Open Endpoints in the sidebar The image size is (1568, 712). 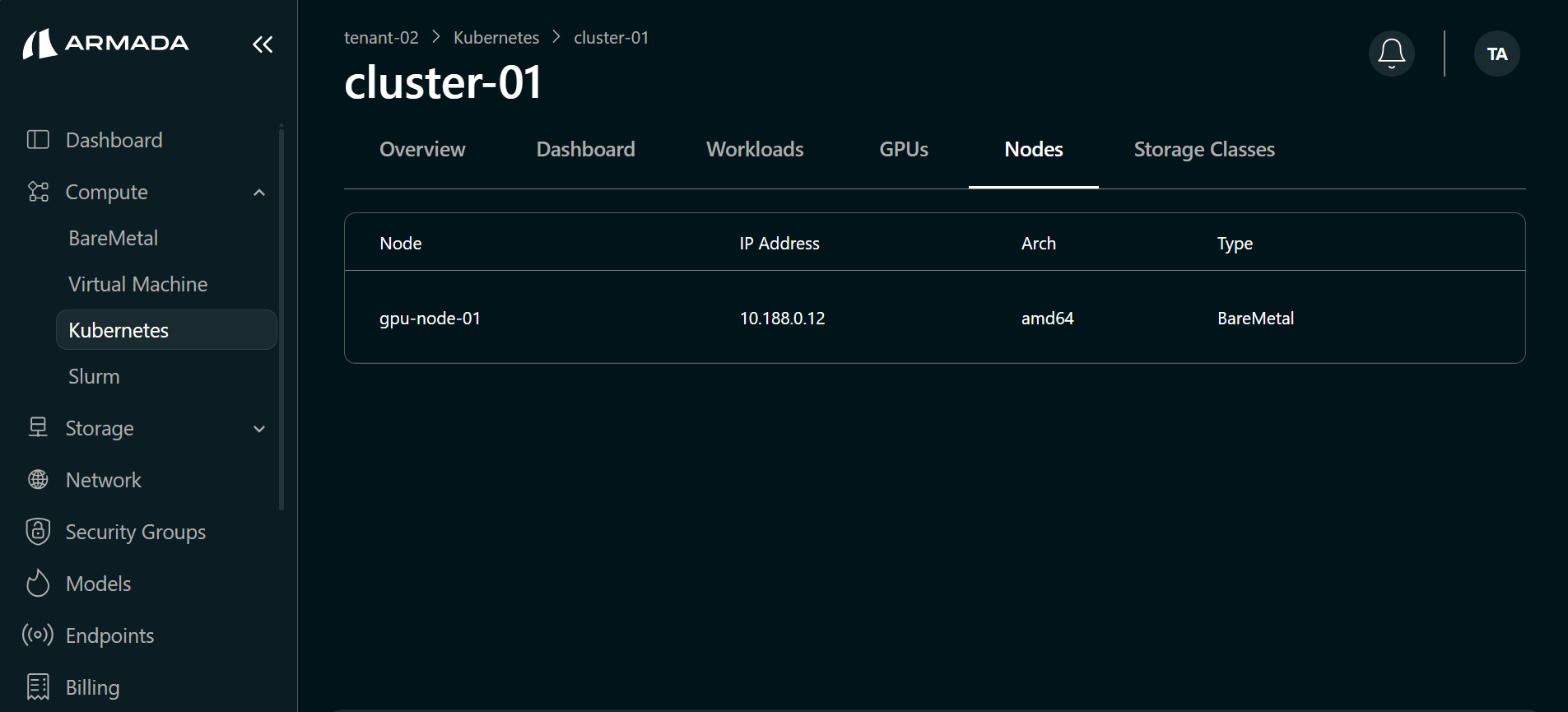(110, 635)
